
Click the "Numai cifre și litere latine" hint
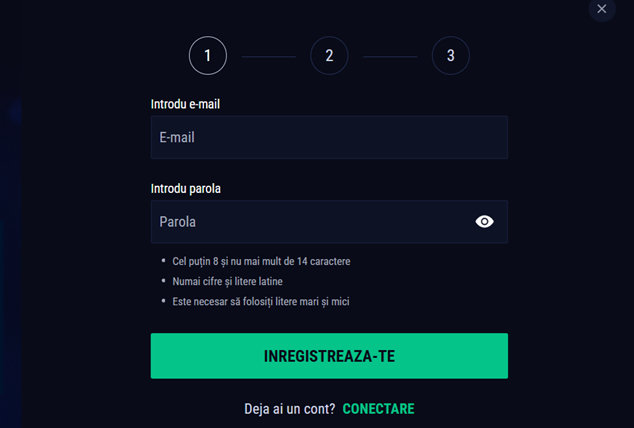point(227,281)
